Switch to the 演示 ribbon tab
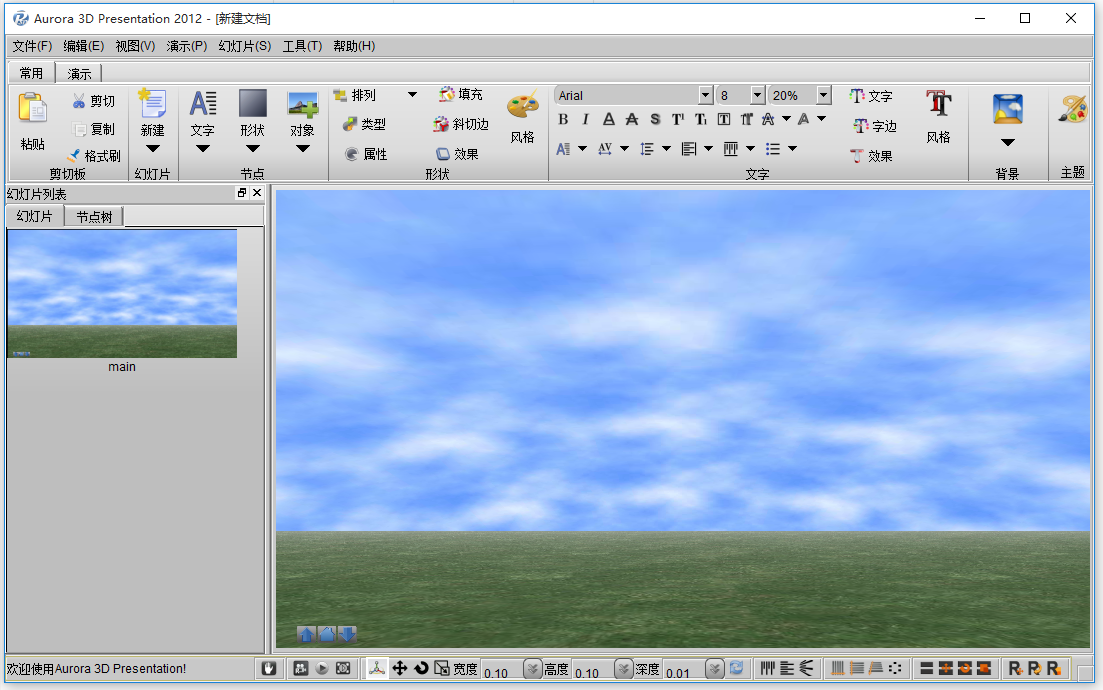 click(x=79, y=72)
